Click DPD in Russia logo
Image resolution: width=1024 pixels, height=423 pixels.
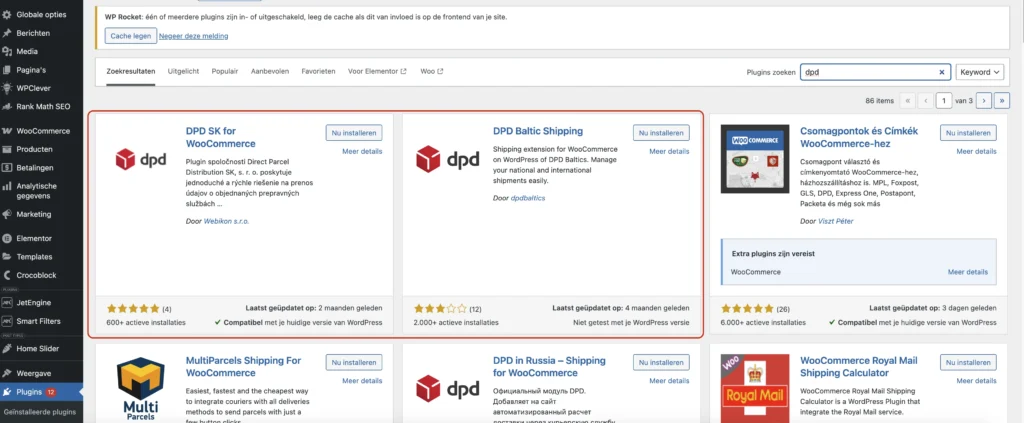[447, 388]
